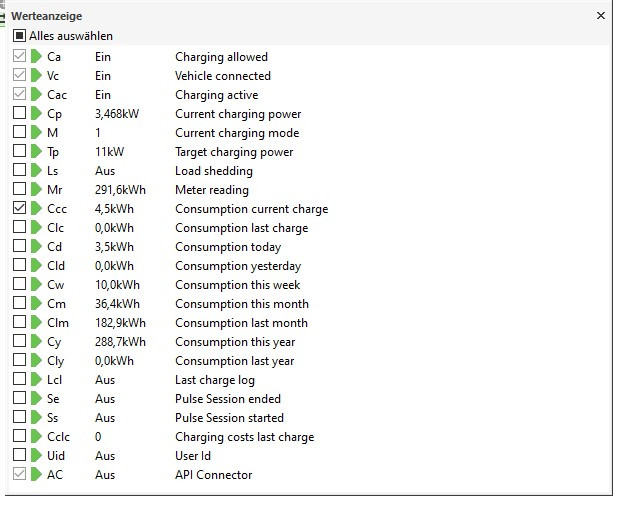Select the Last charge log entry

(x=214, y=380)
